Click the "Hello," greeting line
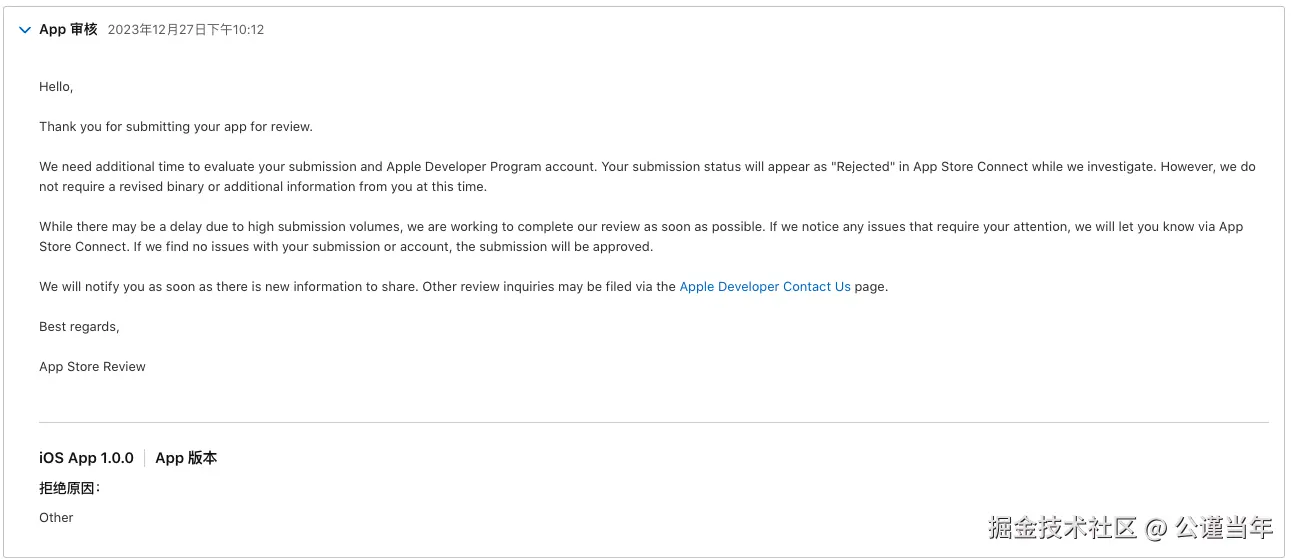This screenshot has height=559, width=1291. (56, 87)
